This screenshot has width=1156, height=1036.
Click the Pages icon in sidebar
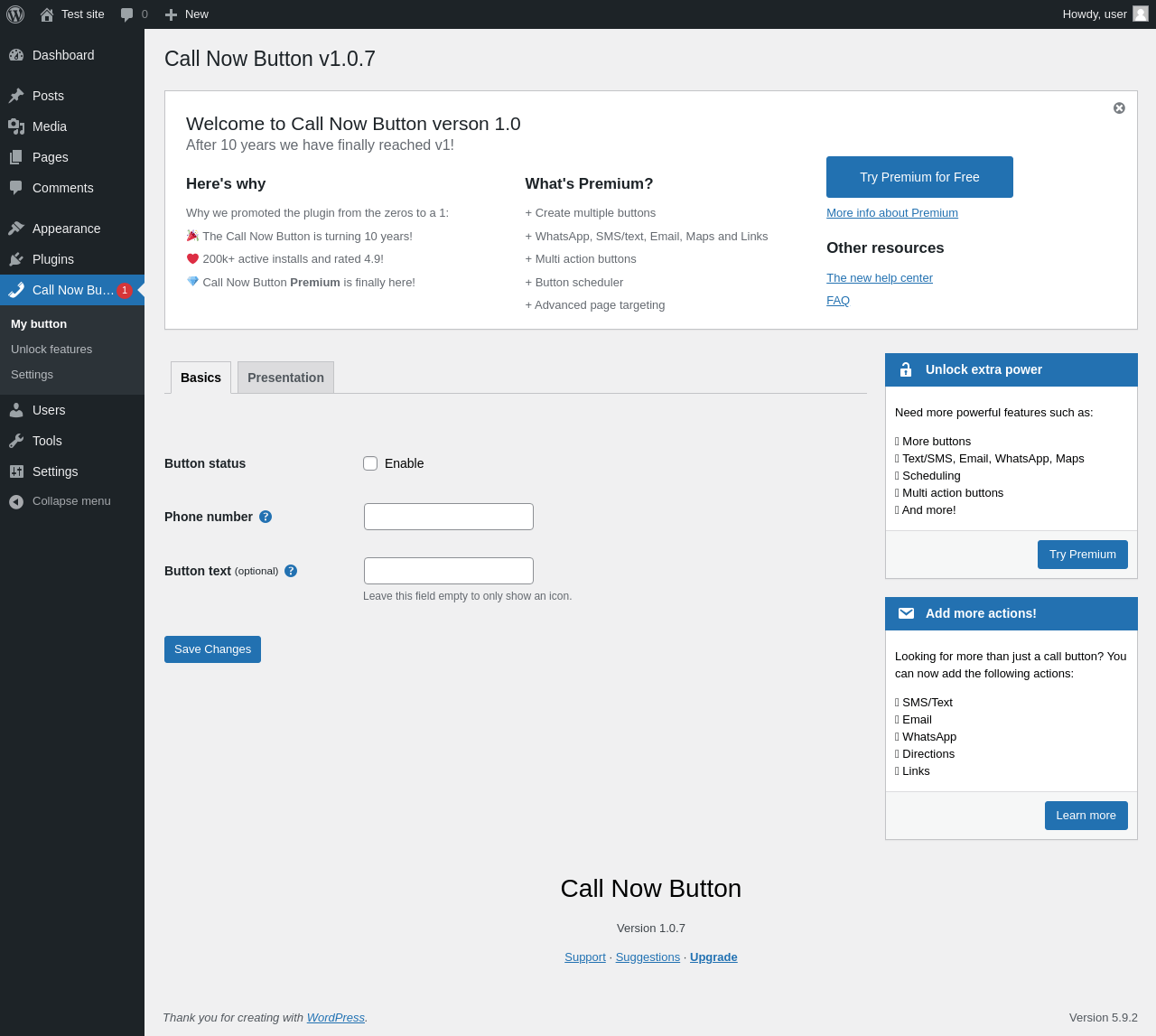pyautogui.click(x=16, y=157)
